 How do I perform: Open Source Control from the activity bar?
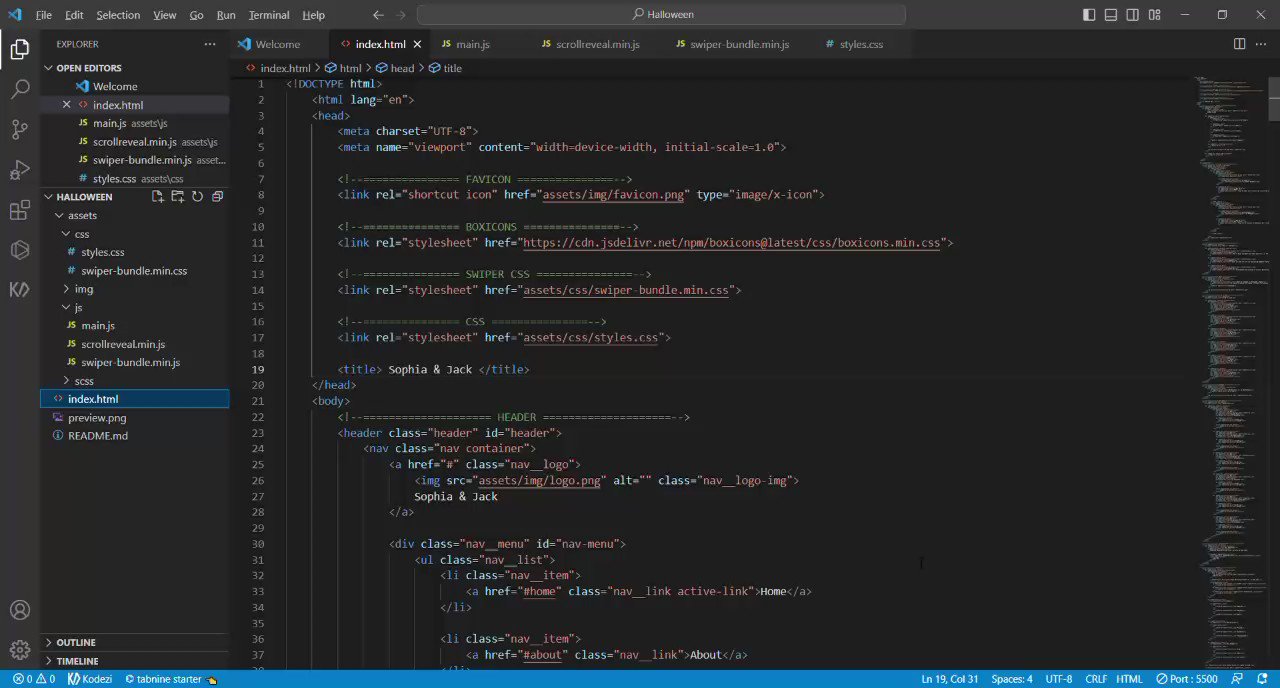[x=20, y=129]
